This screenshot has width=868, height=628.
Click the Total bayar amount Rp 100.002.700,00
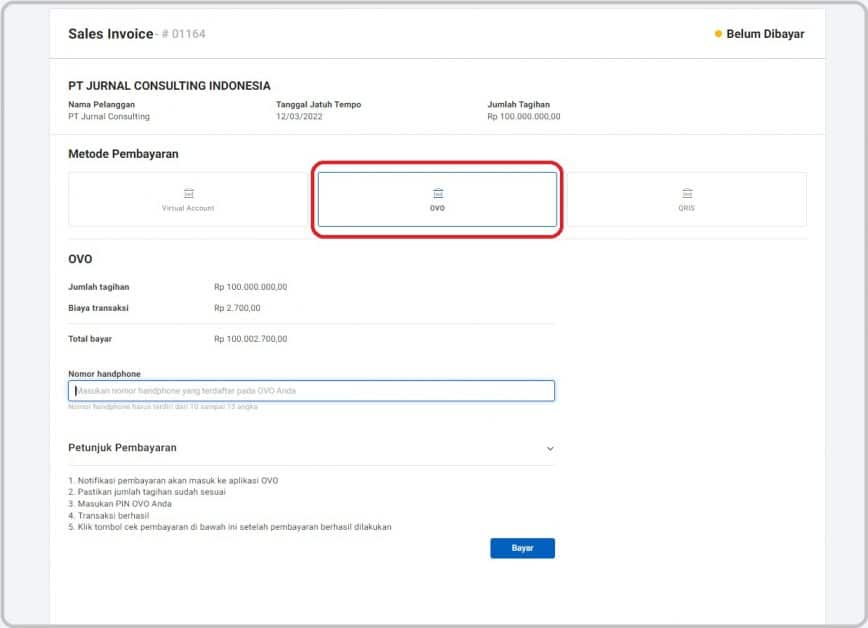251,339
